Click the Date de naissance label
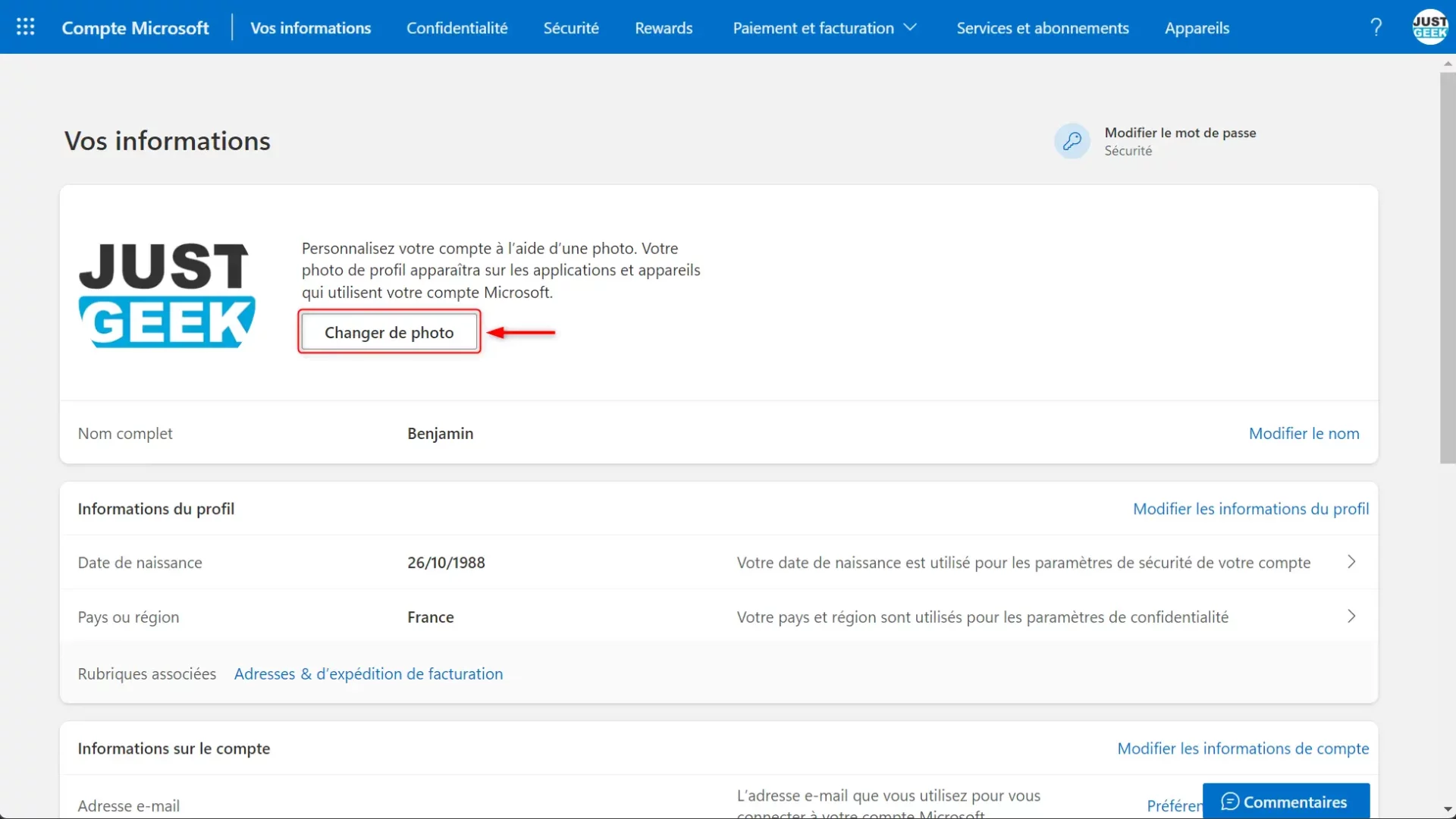The height and width of the screenshot is (819, 1456). (x=140, y=563)
